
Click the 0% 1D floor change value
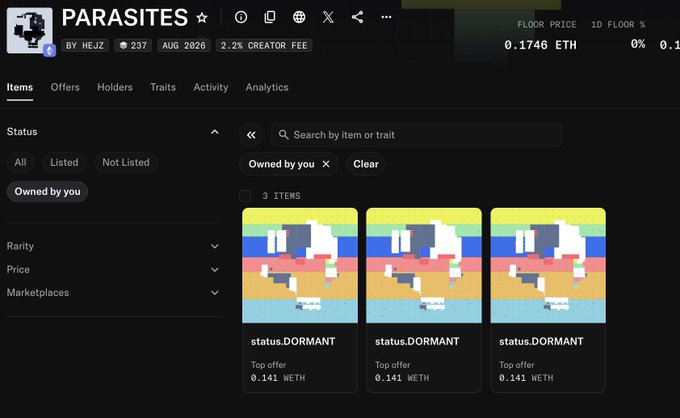(638, 44)
